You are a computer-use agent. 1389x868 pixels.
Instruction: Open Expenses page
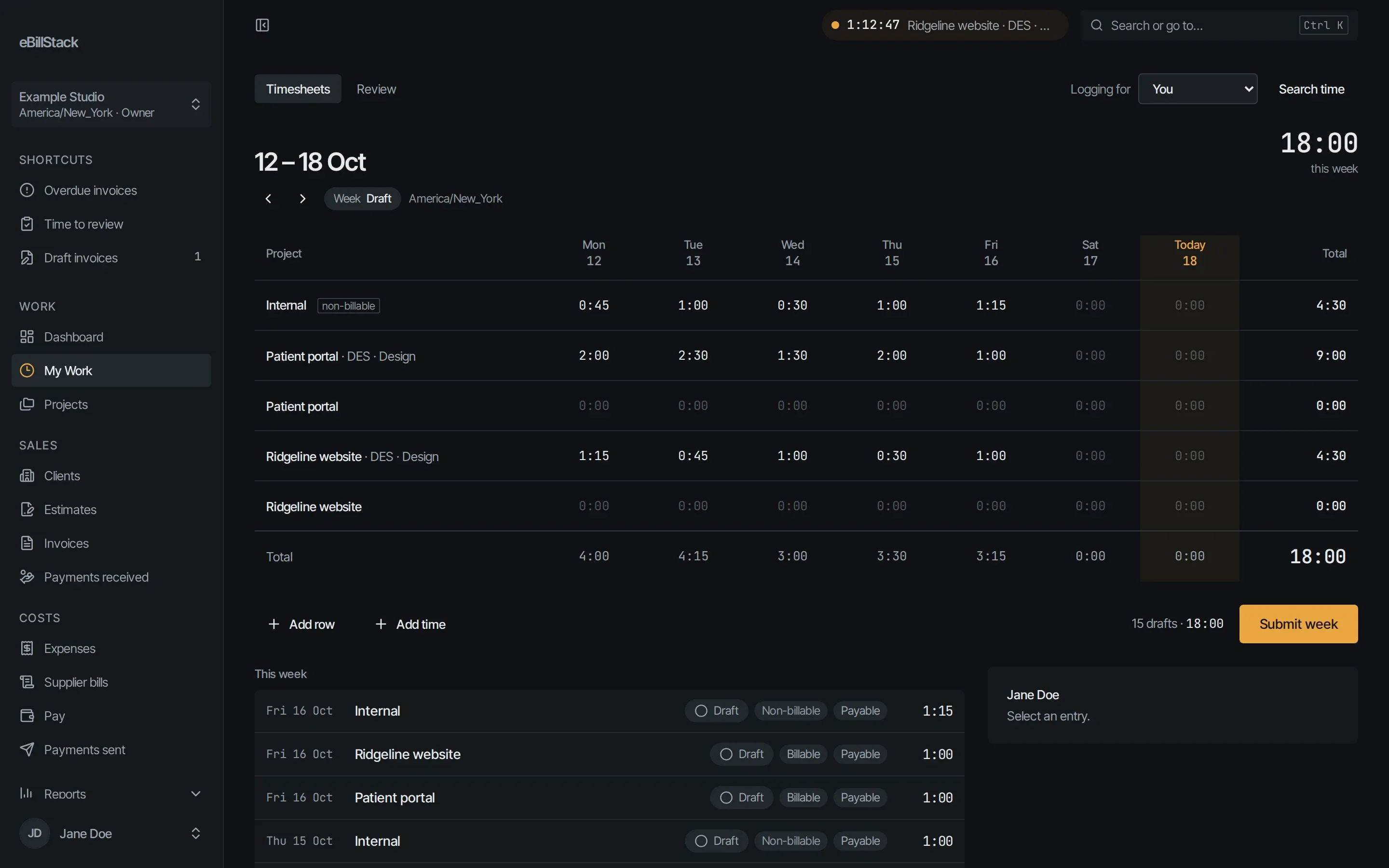pyautogui.click(x=111, y=648)
